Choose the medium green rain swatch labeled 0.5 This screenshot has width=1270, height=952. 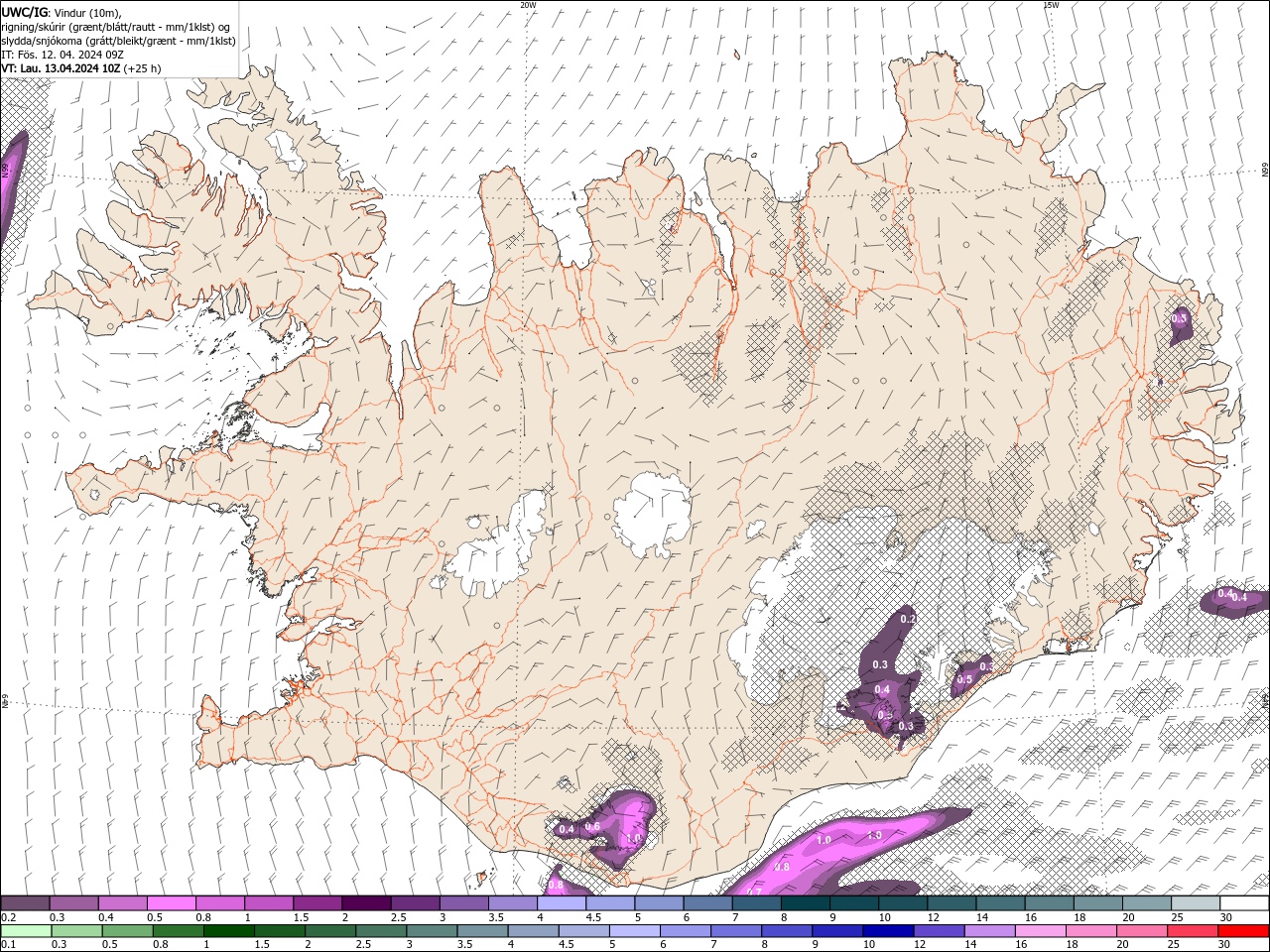[x=129, y=931]
